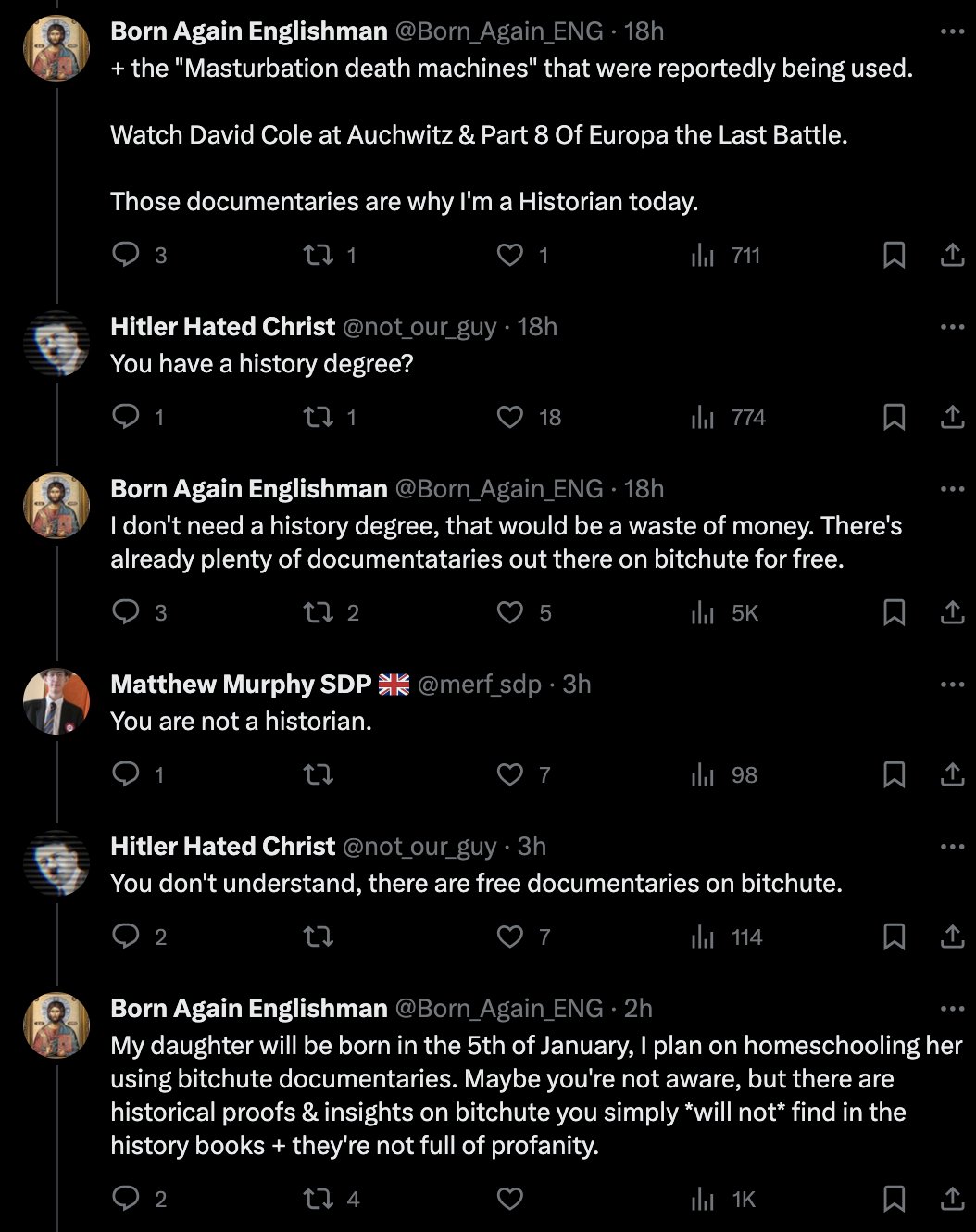Open the 3h timestamp on Matthew Murphy's tweet
976x1232 pixels.
(576, 685)
